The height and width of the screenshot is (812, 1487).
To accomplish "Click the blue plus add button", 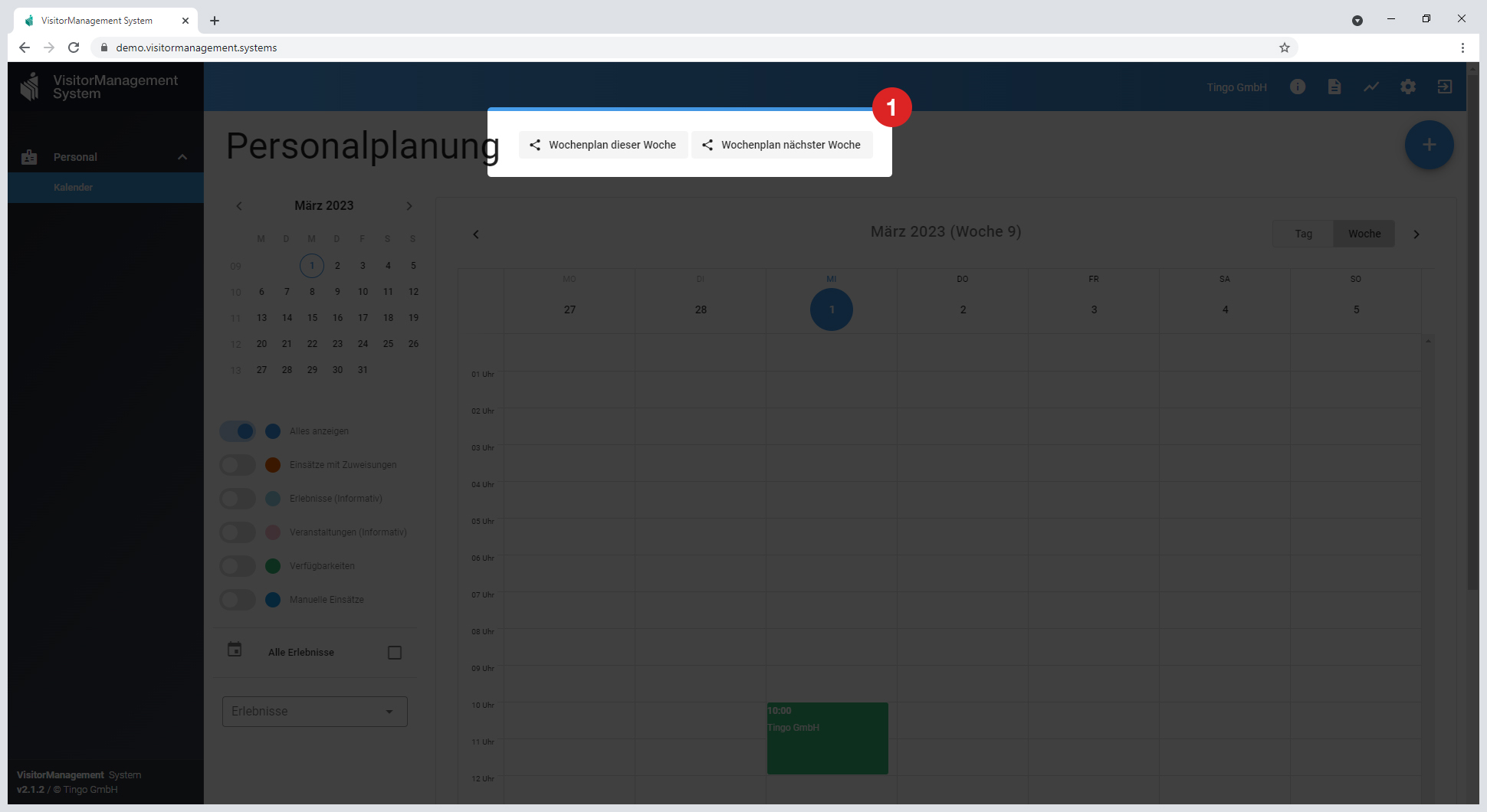I will (1429, 145).
